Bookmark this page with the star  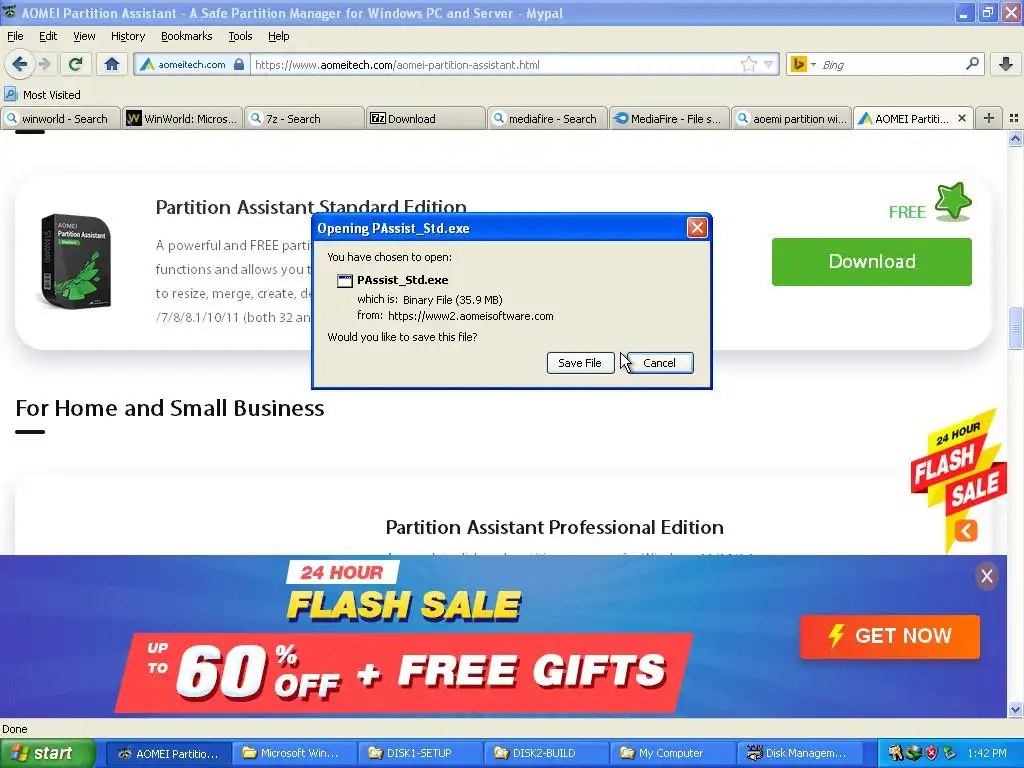coord(748,64)
